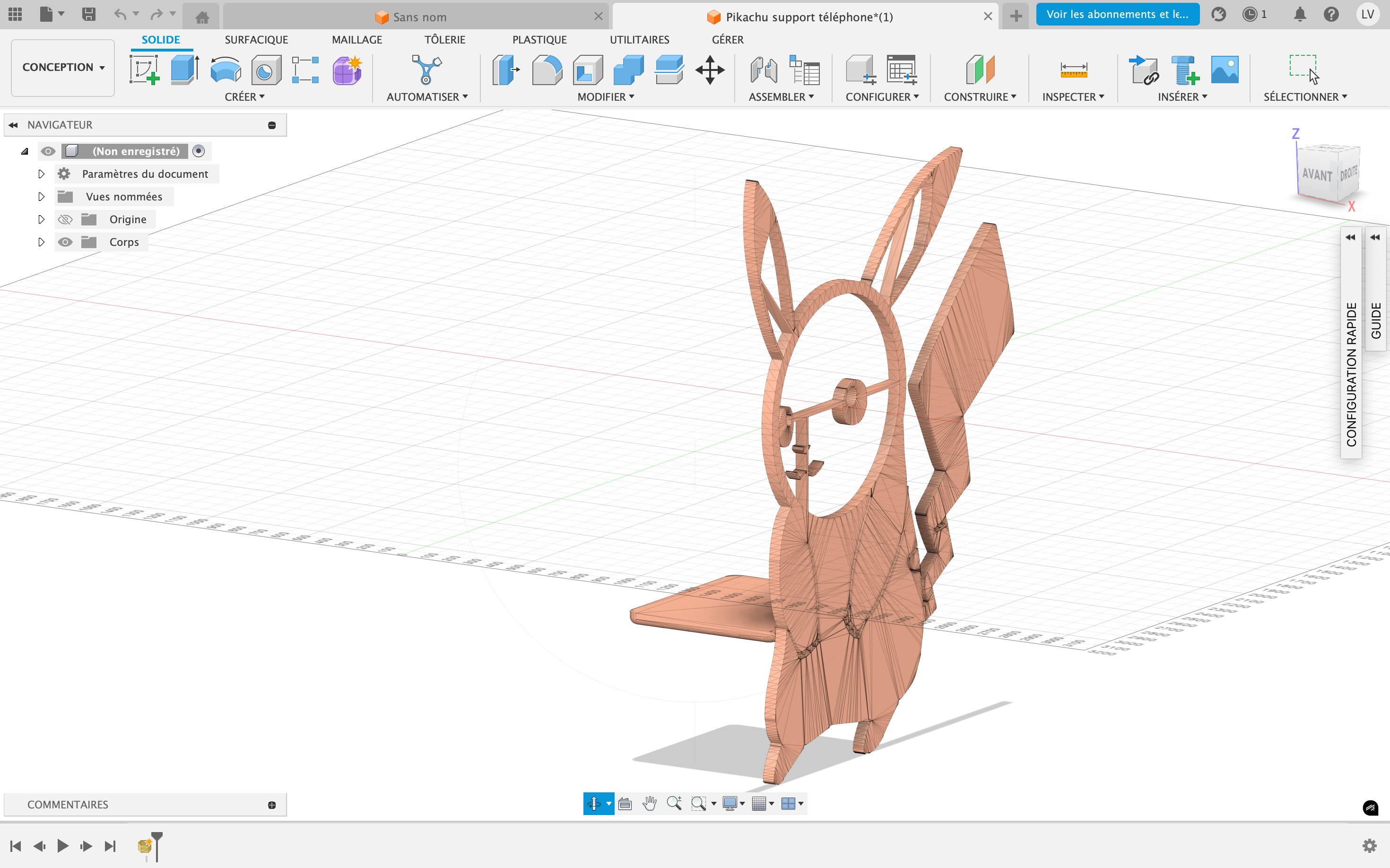Screen dimensions: 1390x868
Task: Select the Pan hand tool
Action: coord(649,804)
